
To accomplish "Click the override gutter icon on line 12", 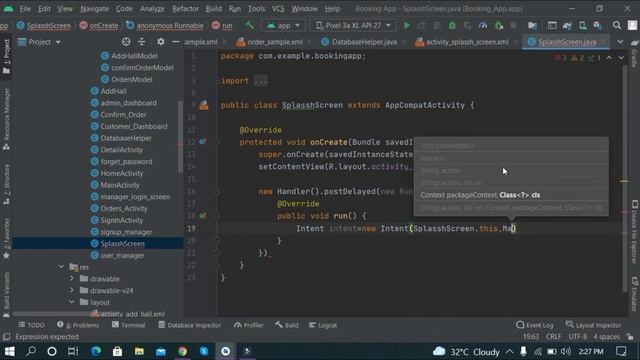I will point(203,142).
